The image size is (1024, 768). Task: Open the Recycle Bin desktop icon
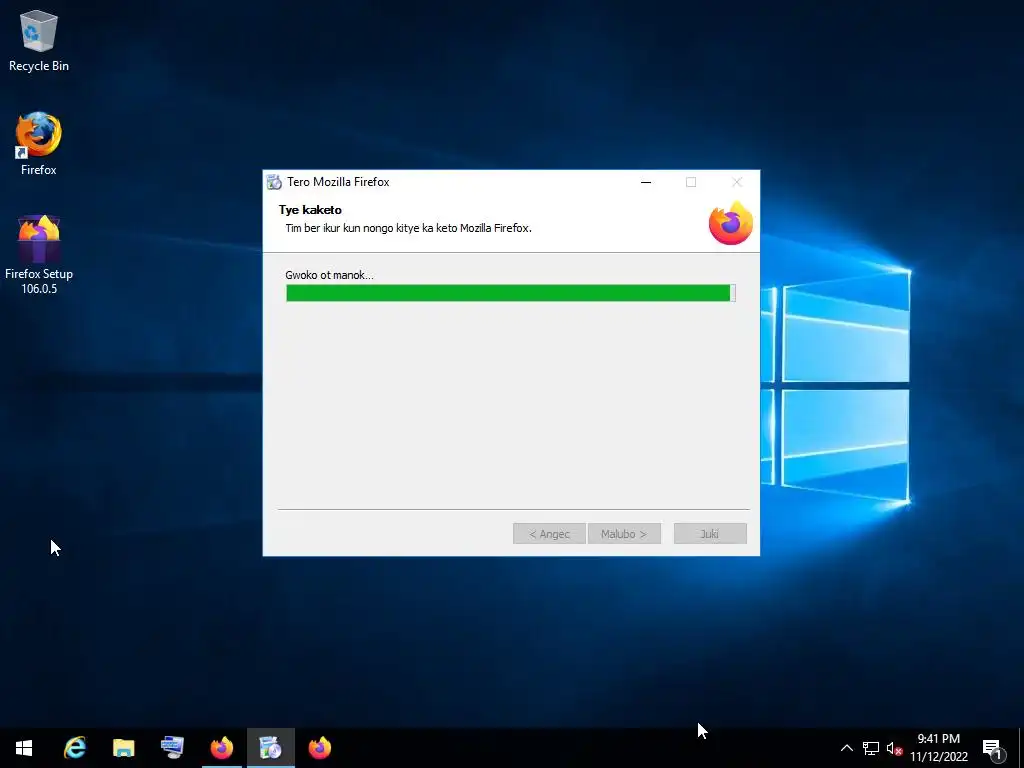coord(39,40)
